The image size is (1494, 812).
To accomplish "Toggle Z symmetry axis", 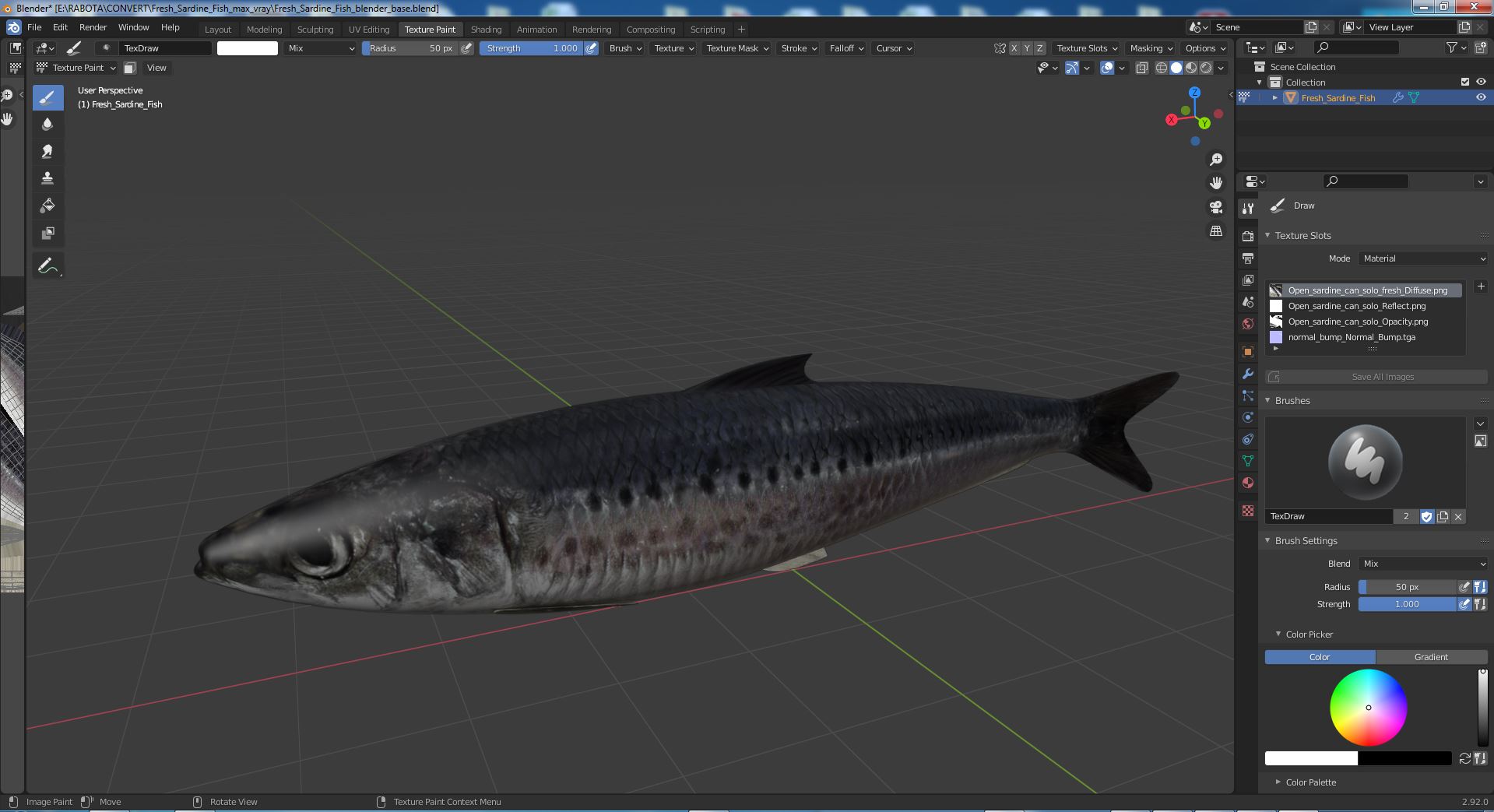I will click(1039, 48).
